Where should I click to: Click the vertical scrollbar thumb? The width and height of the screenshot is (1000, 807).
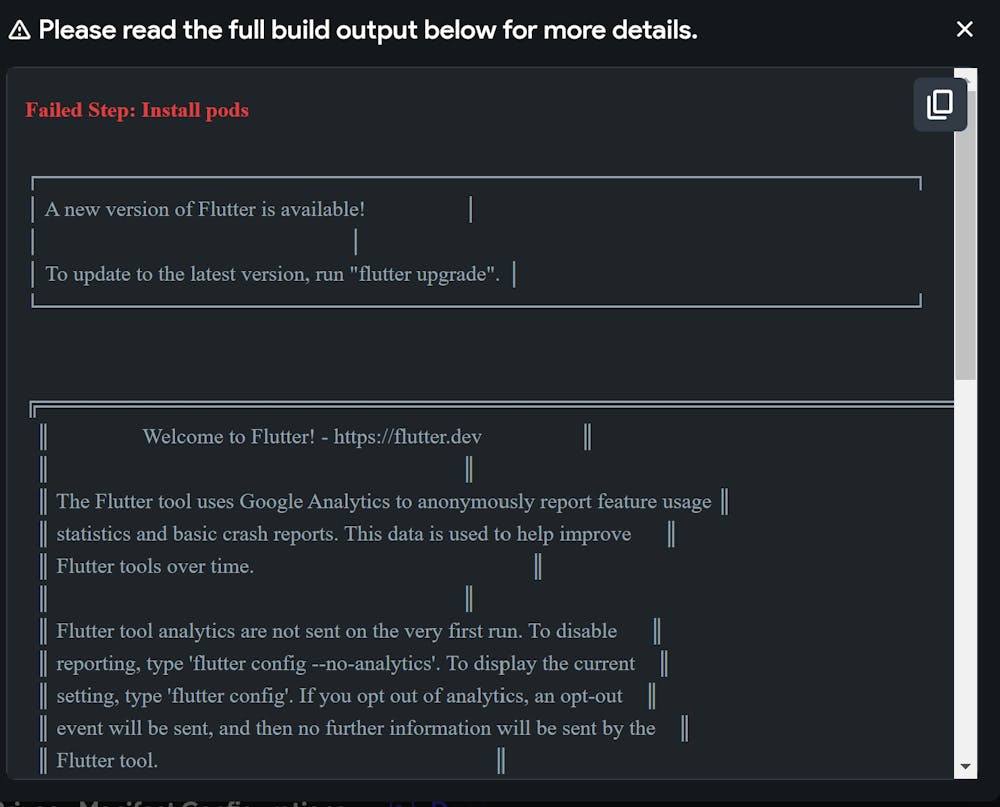pyautogui.click(x=965, y=250)
